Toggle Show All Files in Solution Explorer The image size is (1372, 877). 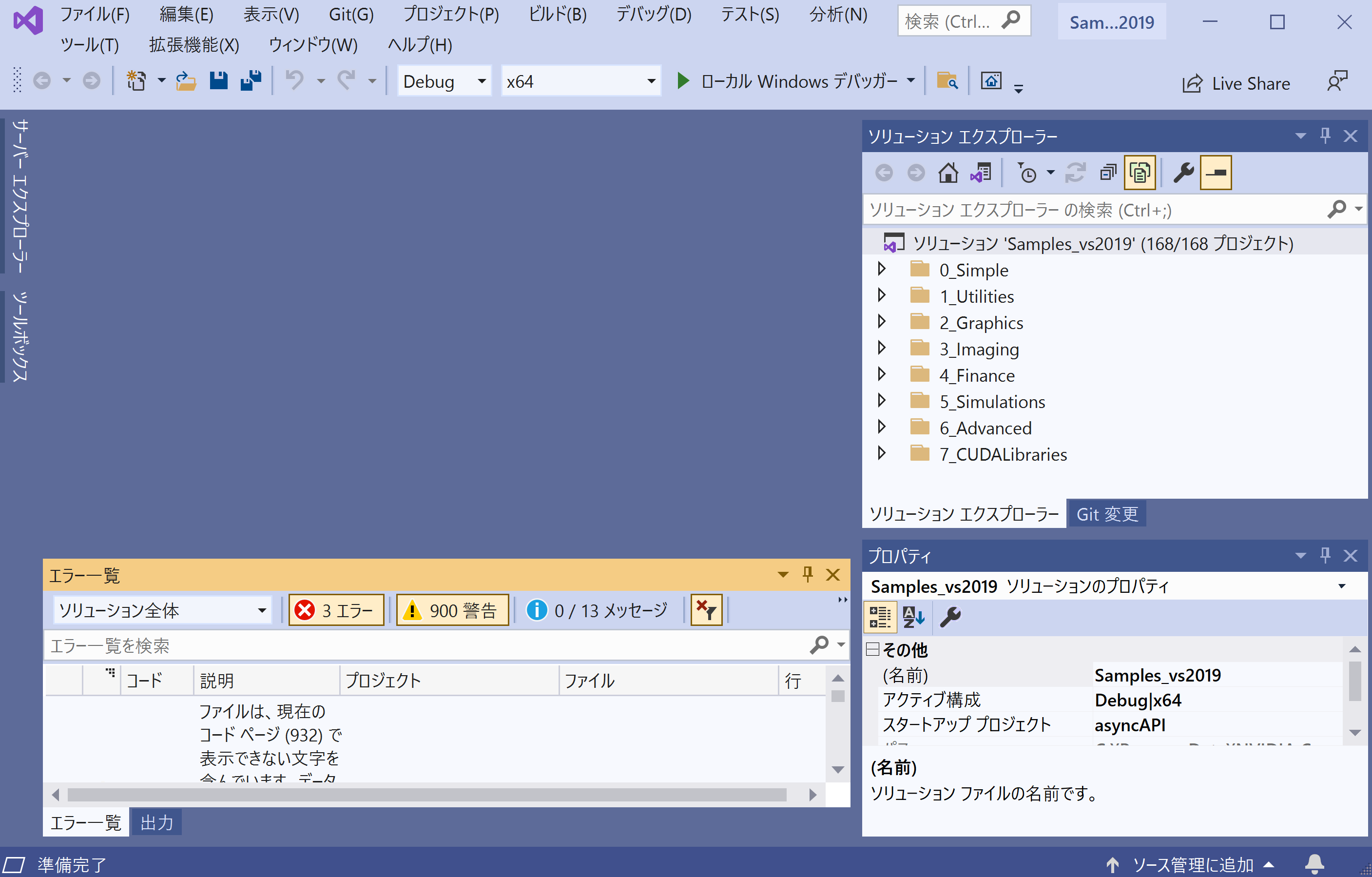(x=1140, y=173)
